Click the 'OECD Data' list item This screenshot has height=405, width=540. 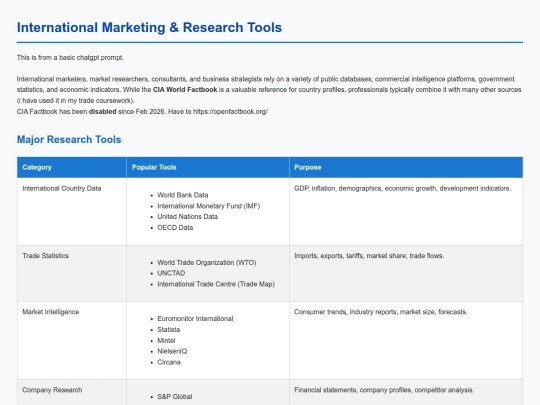[175, 228]
